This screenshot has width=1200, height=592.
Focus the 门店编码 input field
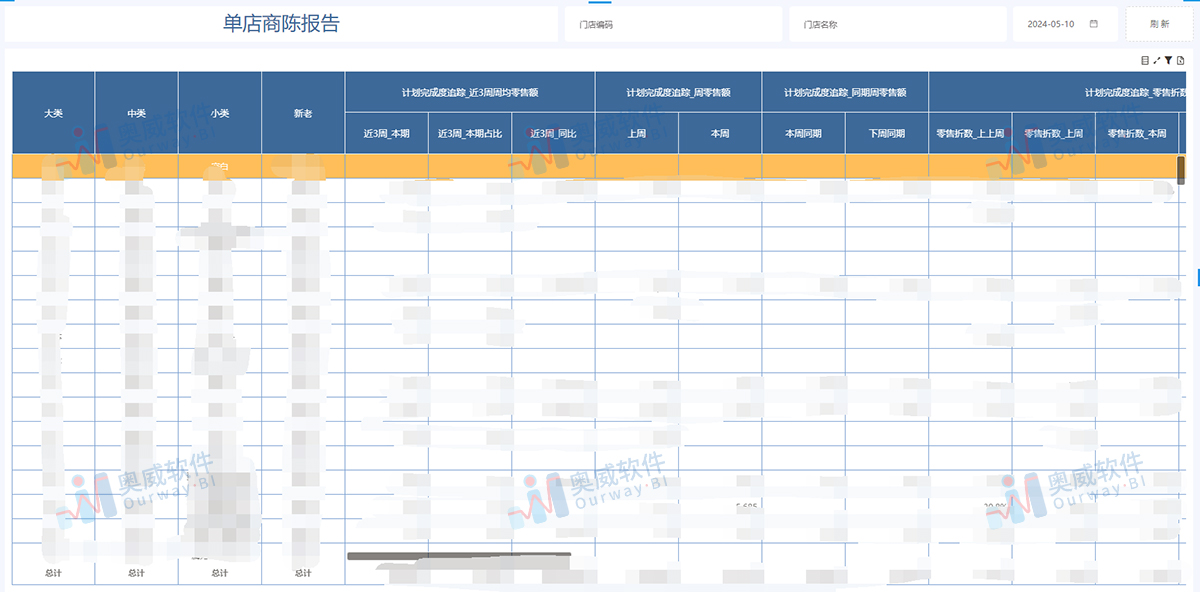pos(674,24)
